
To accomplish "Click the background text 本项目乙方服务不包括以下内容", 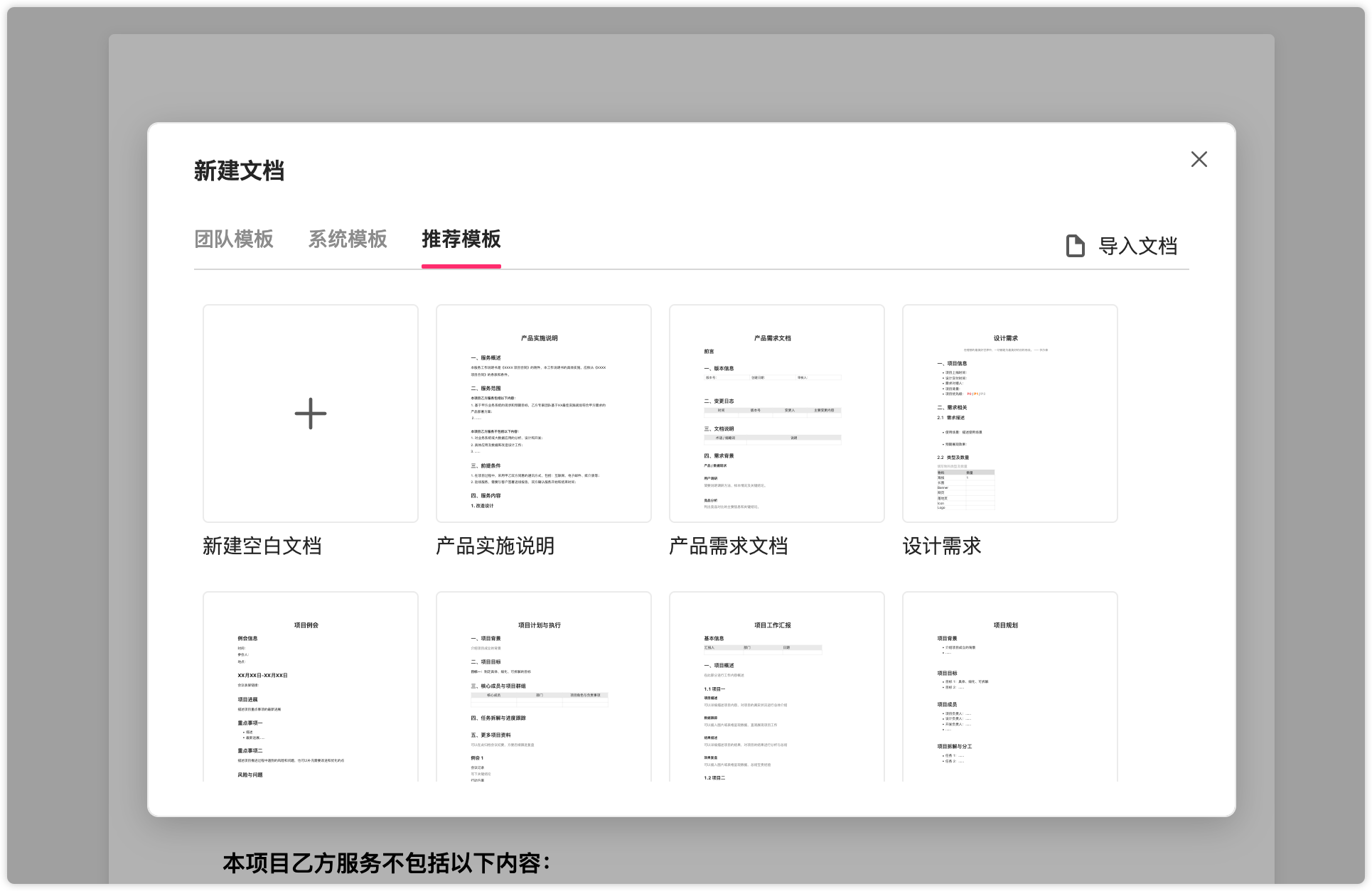I will click(x=386, y=863).
